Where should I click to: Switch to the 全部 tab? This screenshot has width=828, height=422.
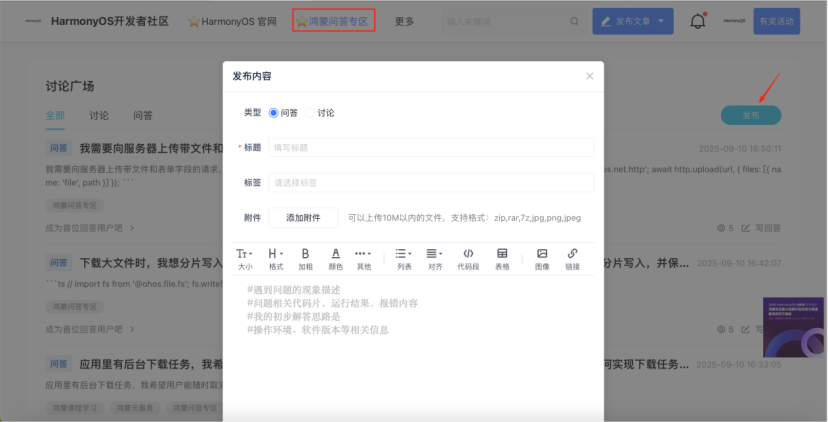[55, 116]
